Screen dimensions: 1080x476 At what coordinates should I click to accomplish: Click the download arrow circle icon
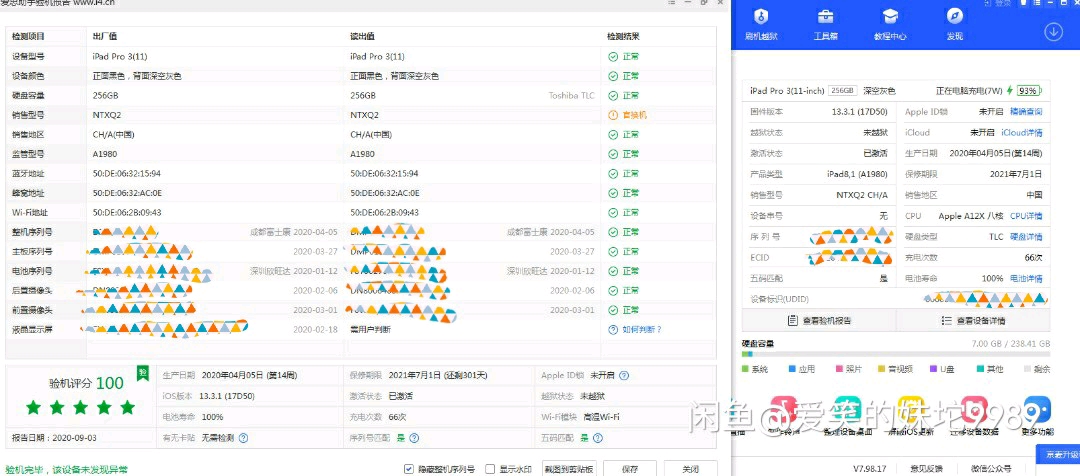[1053, 32]
